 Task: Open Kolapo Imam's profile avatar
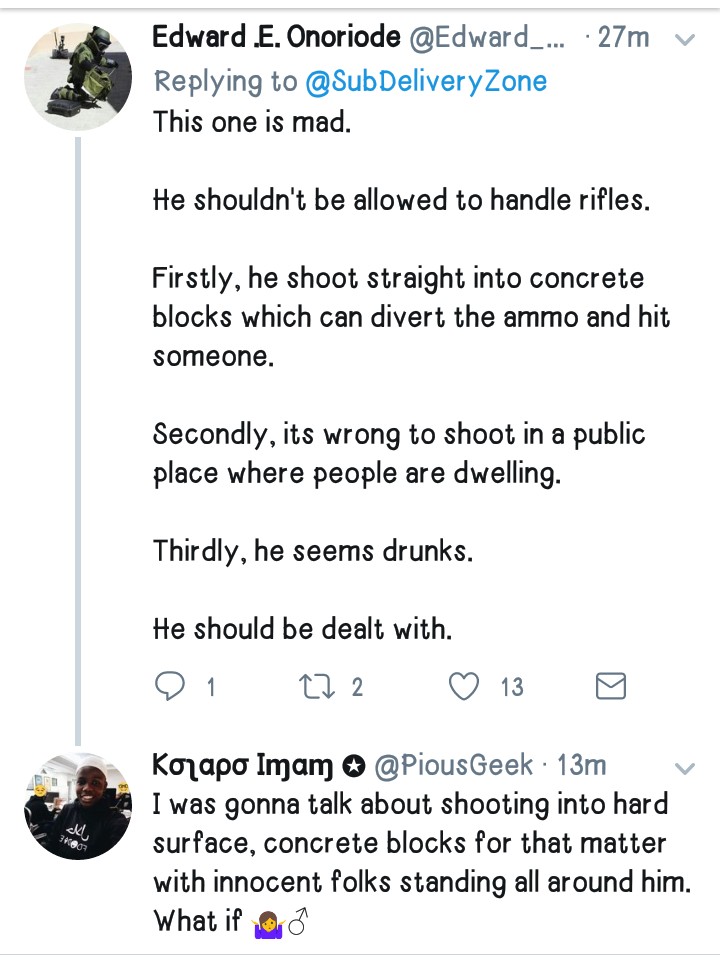[x=78, y=806]
